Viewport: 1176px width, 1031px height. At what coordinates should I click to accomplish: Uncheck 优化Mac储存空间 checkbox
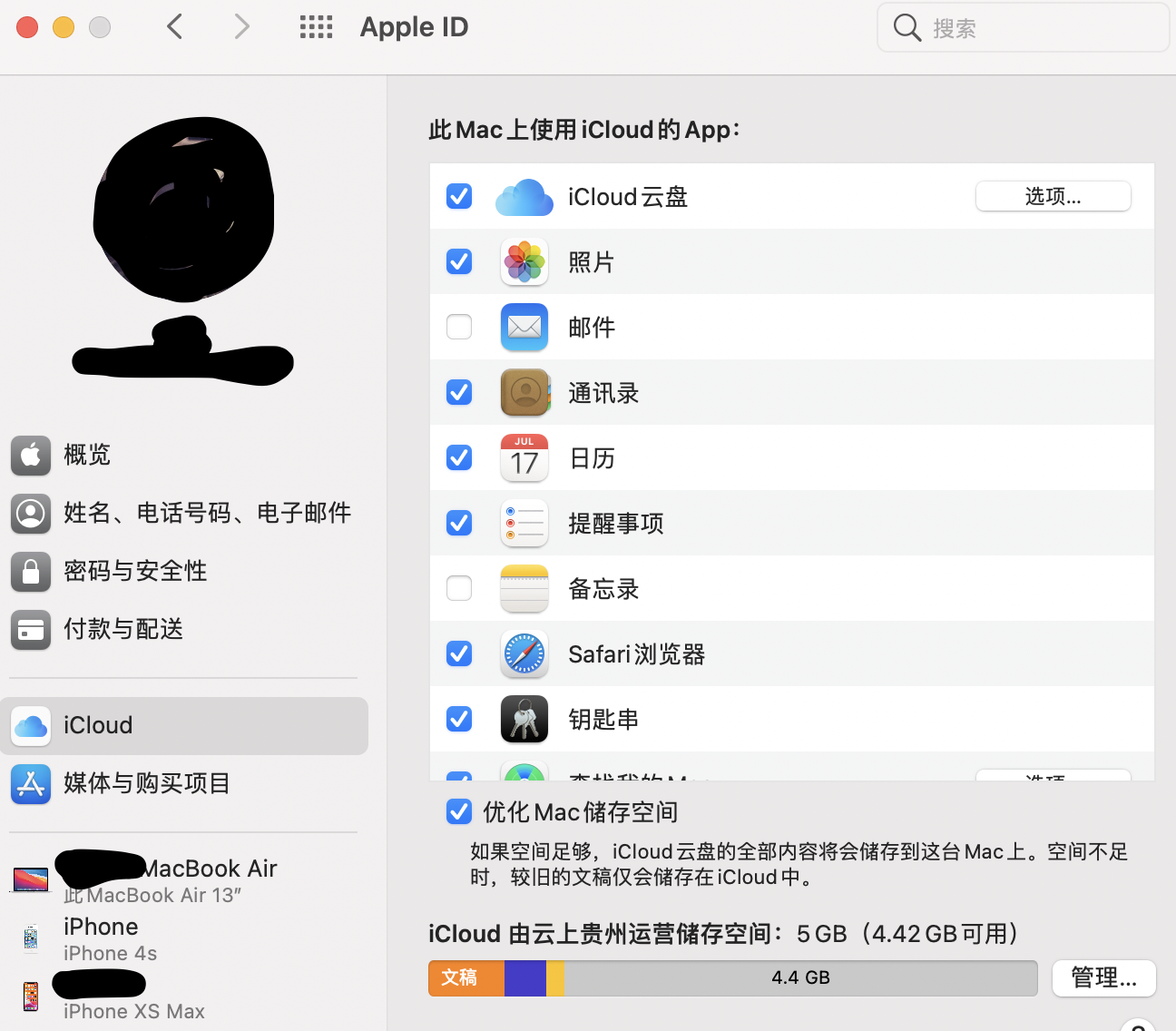click(459, 811)
